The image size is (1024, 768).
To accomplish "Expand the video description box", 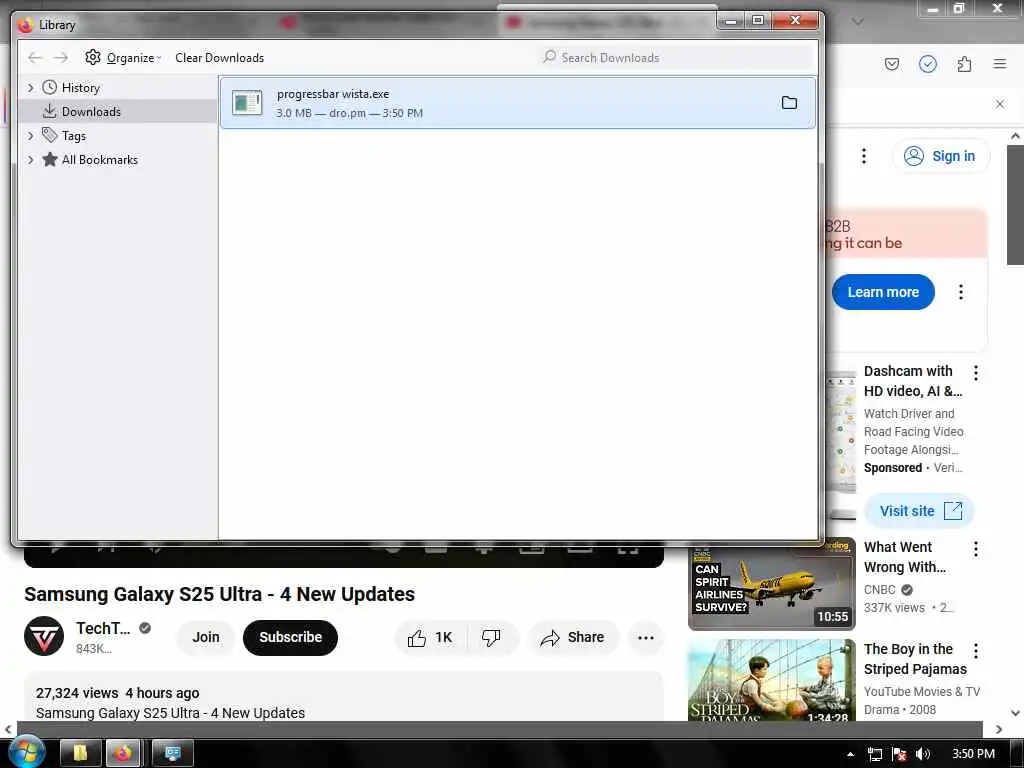I will (x=344, y=697).
